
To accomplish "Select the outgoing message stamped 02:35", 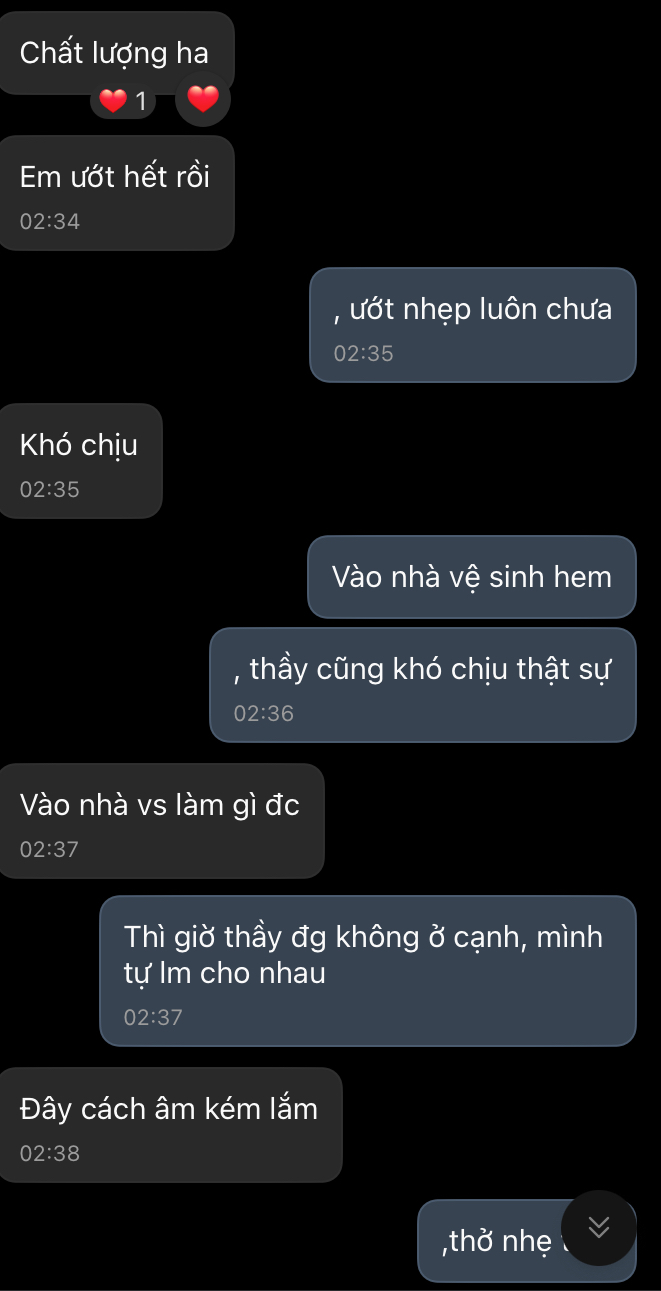I will (x=473, y=325).
